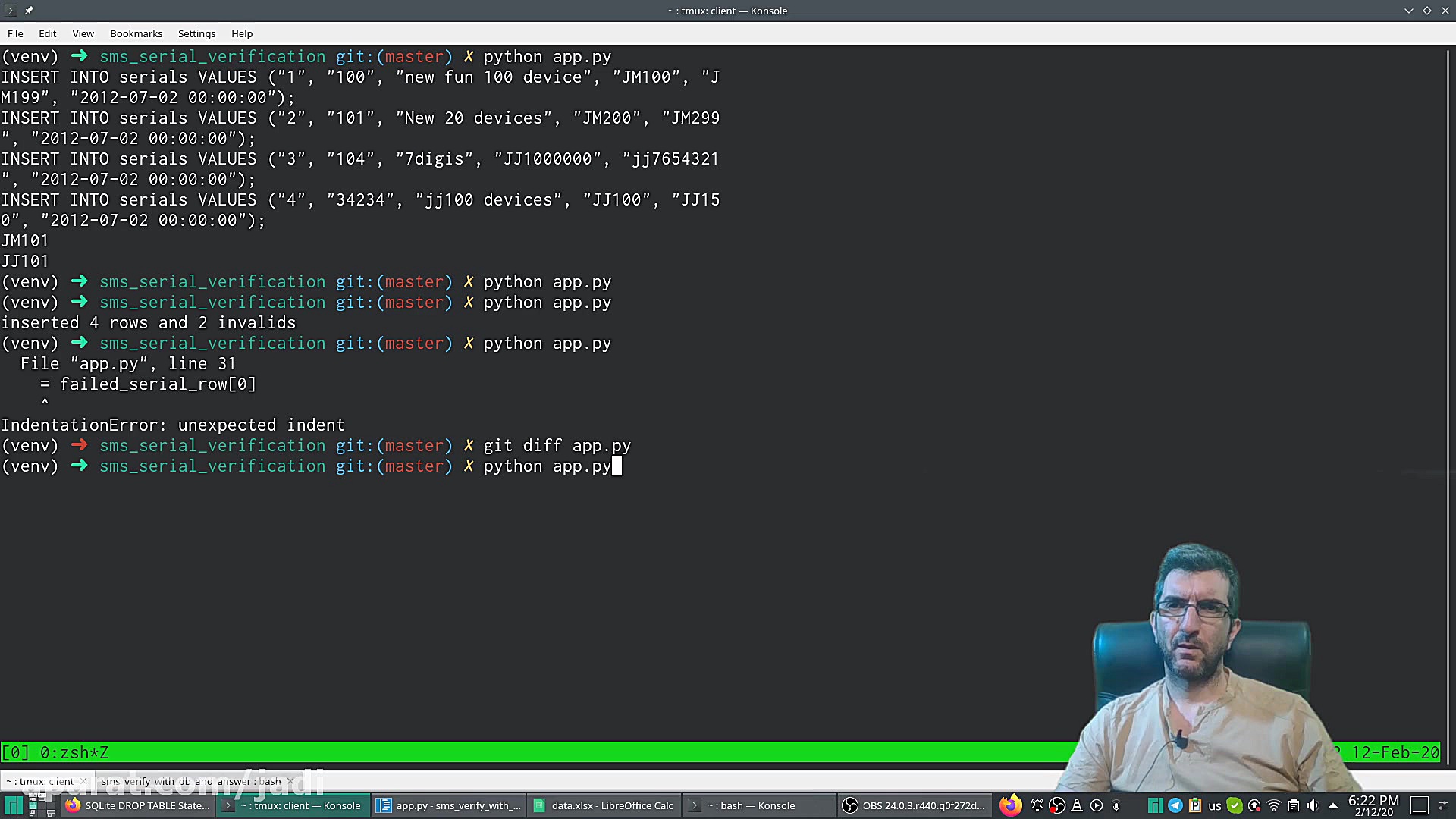The height and width of the screenshot is (819, 1456).
Task: Open the Bookmarks menu
Action: [136, 33]
